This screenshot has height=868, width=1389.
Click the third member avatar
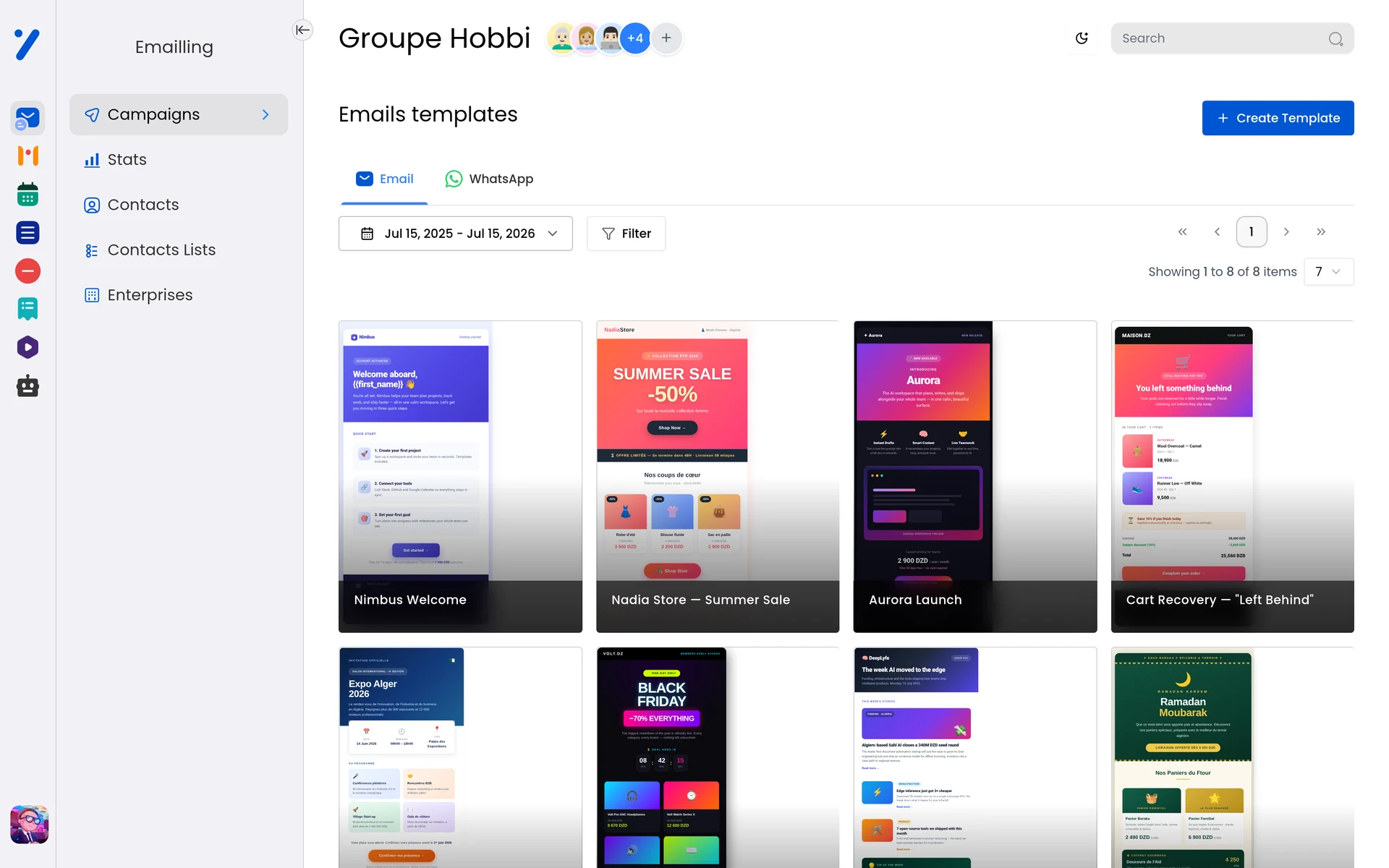(x=611, y=38)
